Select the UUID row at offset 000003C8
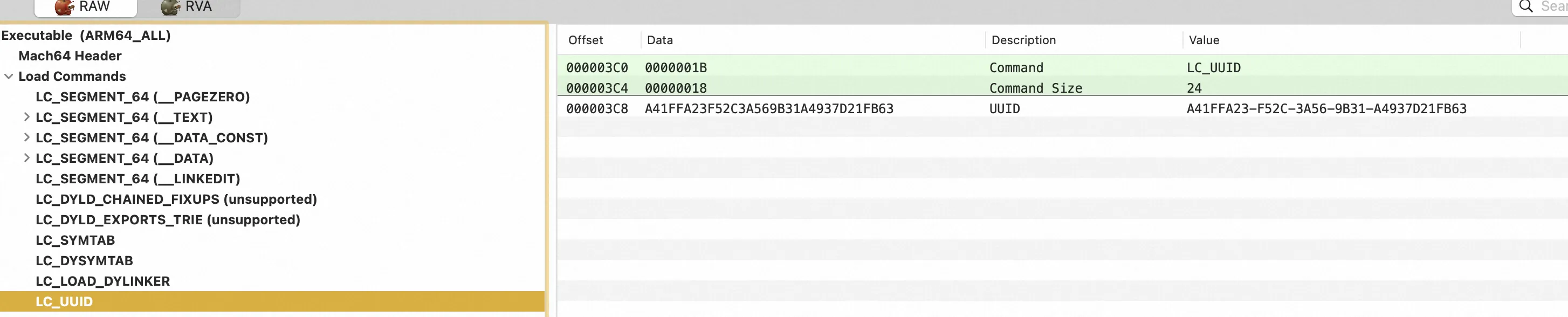This screenshot has height=317, width=1568. (x=1062, y=109)
